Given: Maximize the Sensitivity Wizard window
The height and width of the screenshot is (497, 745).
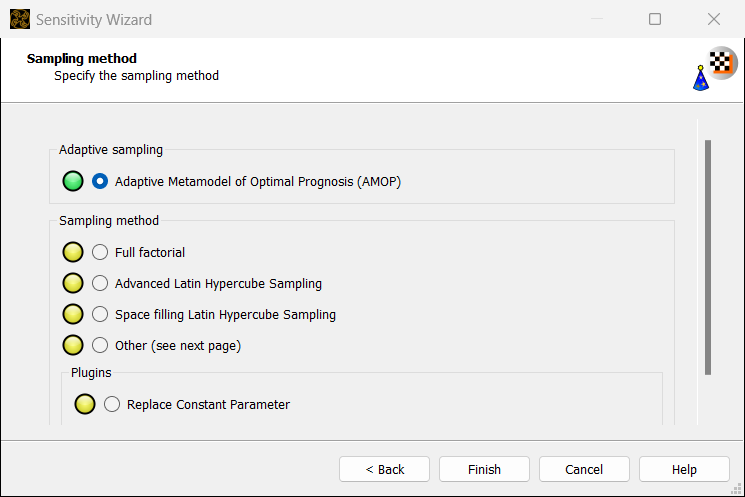Looking at the screenshot, I should [x=655, y=19].
